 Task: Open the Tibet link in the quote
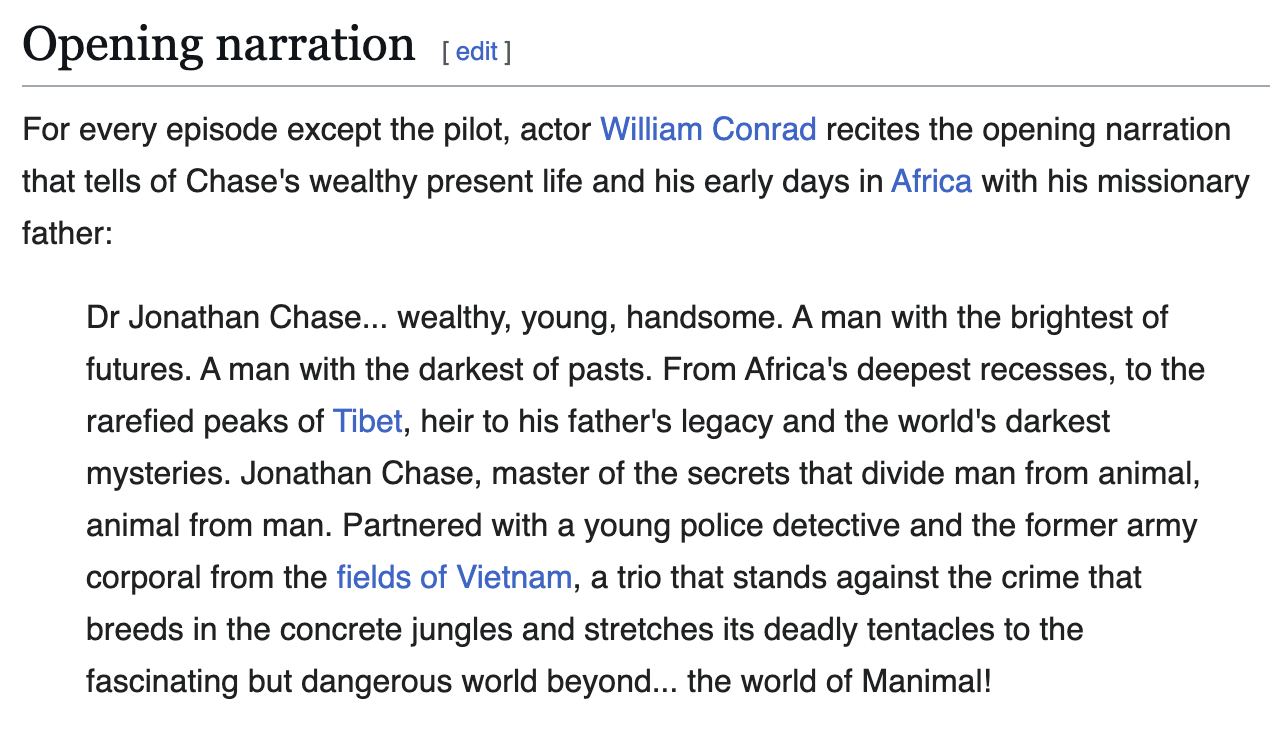click(x=367, y=421)
